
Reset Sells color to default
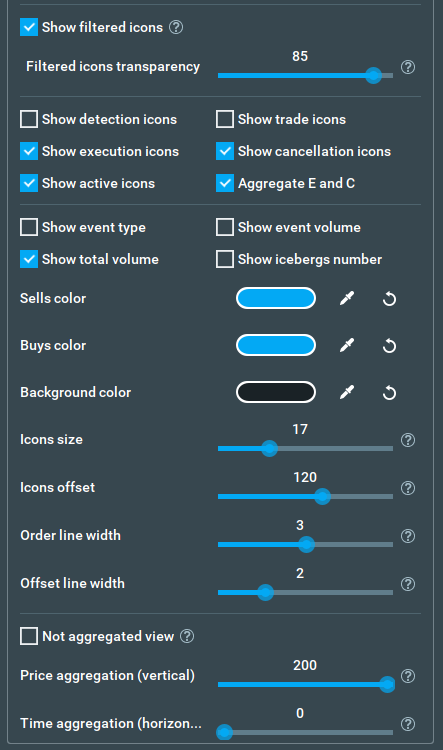(x=389, y=299)
